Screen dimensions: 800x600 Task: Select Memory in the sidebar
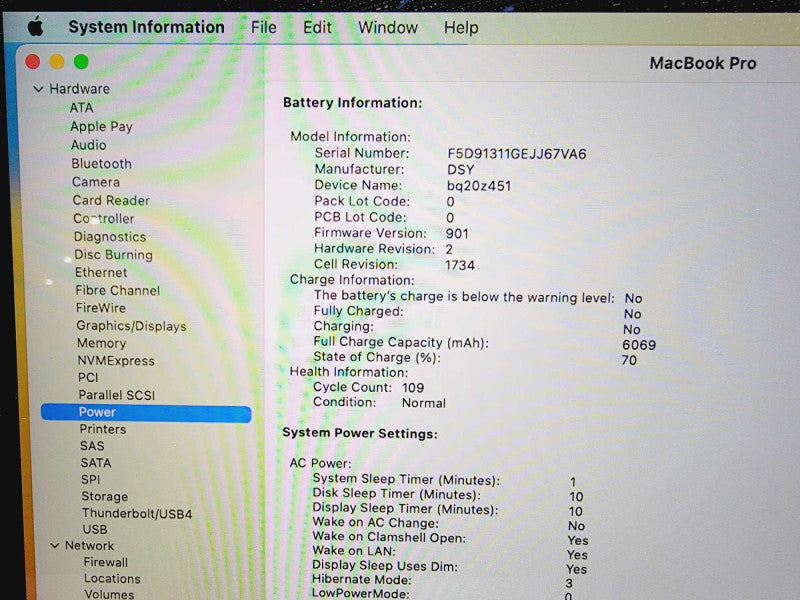[x=102, y=343]
